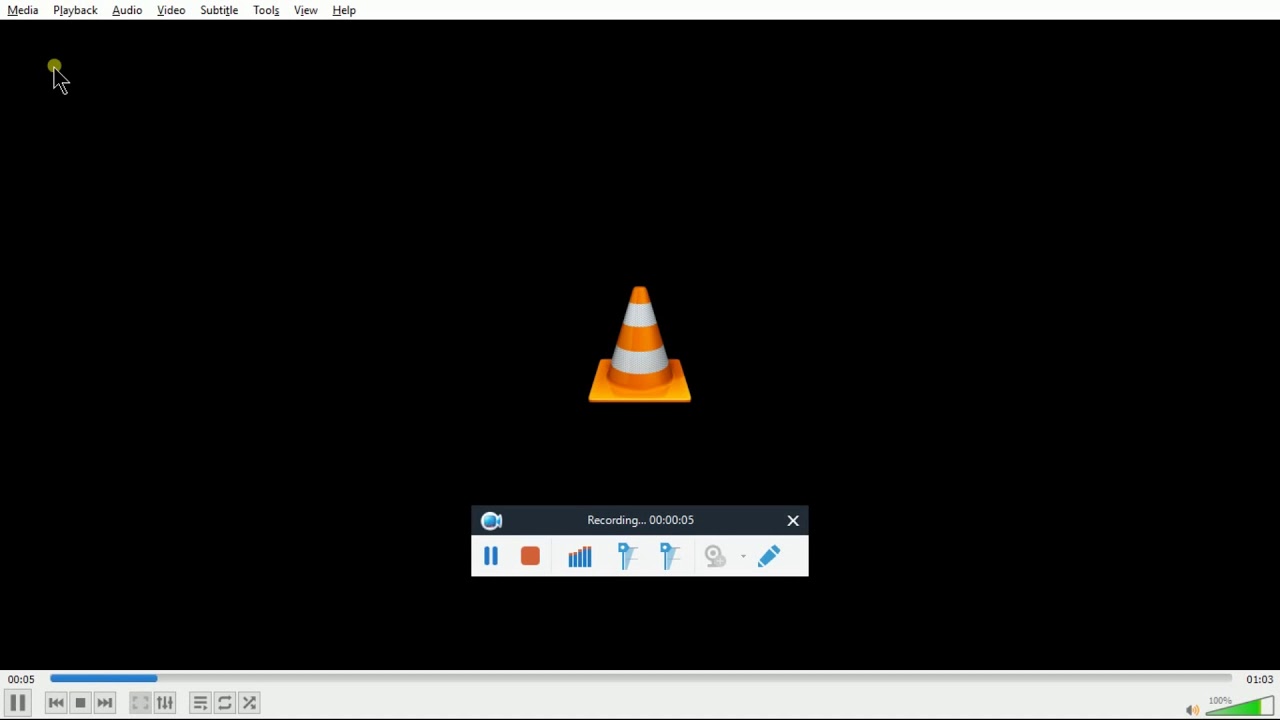This screenshot has width=1280, height=720.
Task: Stop the screen recording
Action: (531, 556)
